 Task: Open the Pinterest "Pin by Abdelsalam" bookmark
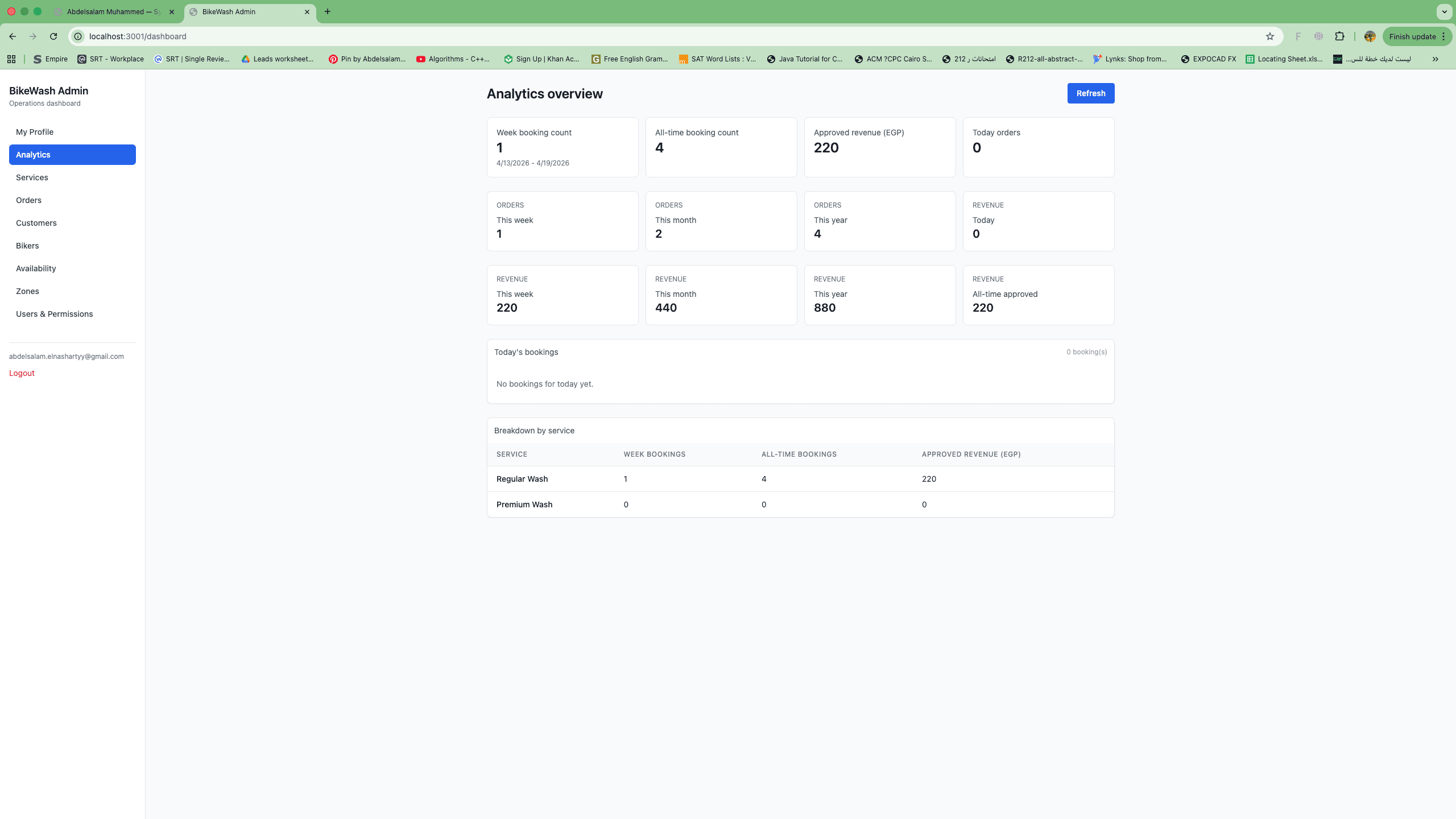pos(367,59)
